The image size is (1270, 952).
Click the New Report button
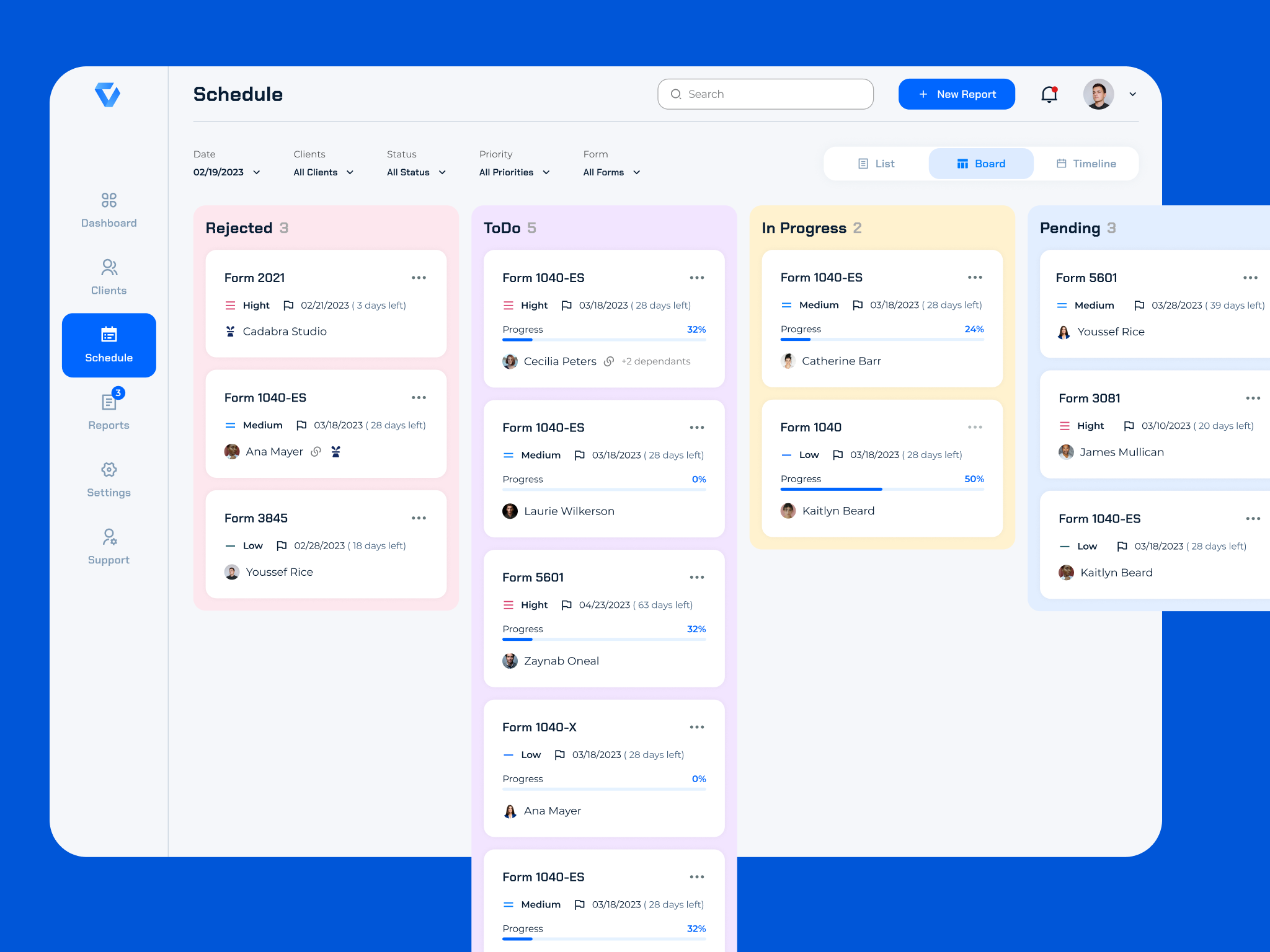[956, 94]
